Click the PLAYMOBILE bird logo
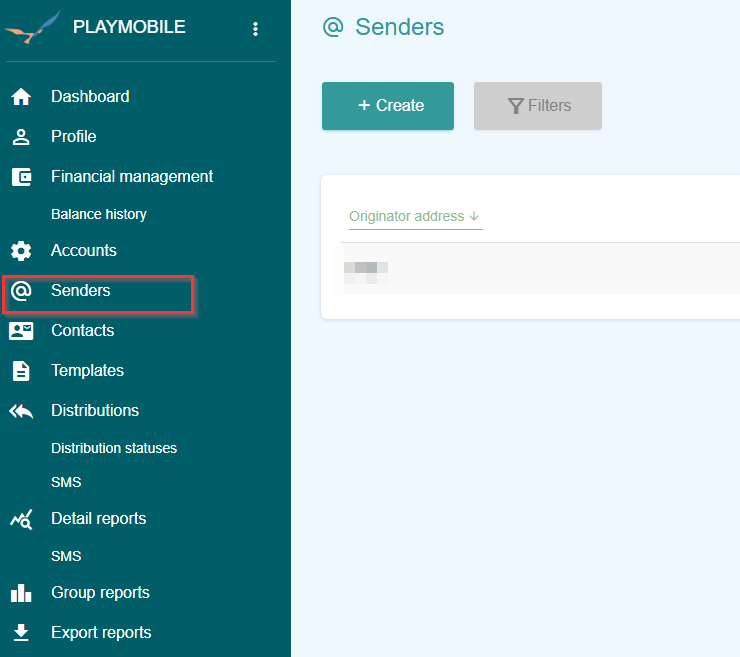This screenshot has width=740, height=657. click(x=33, y=28)
